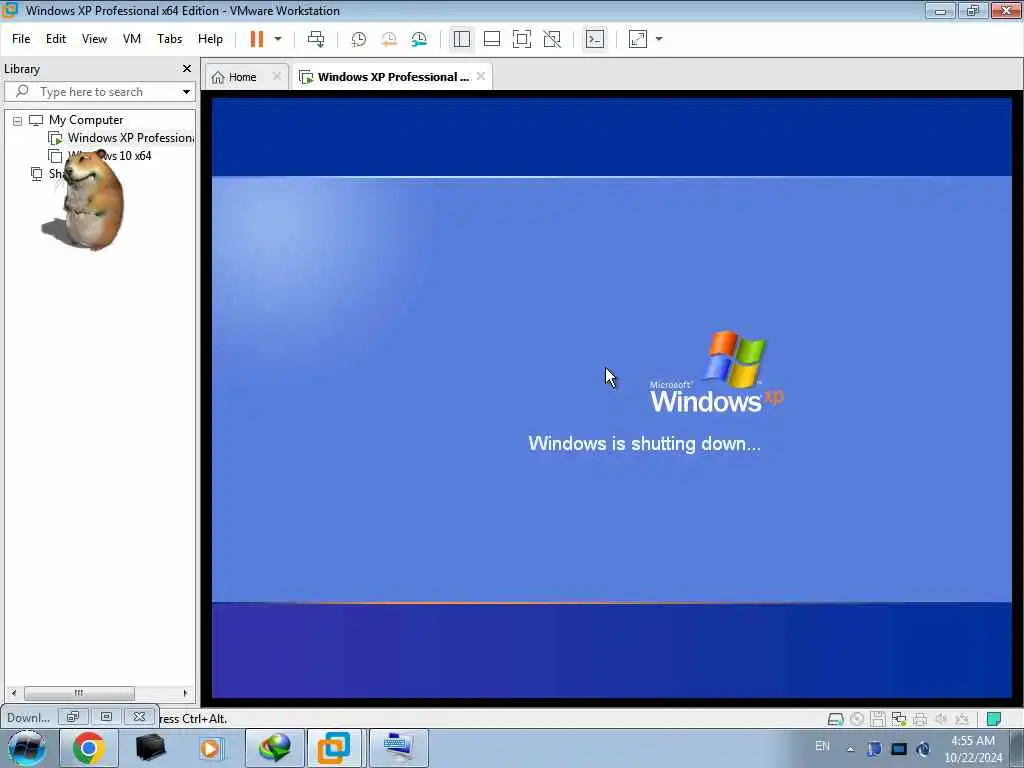Click the keyboard-monitor taskbar icon
Viewport: 1024px width, 768px height.
(x=399, y=748)
